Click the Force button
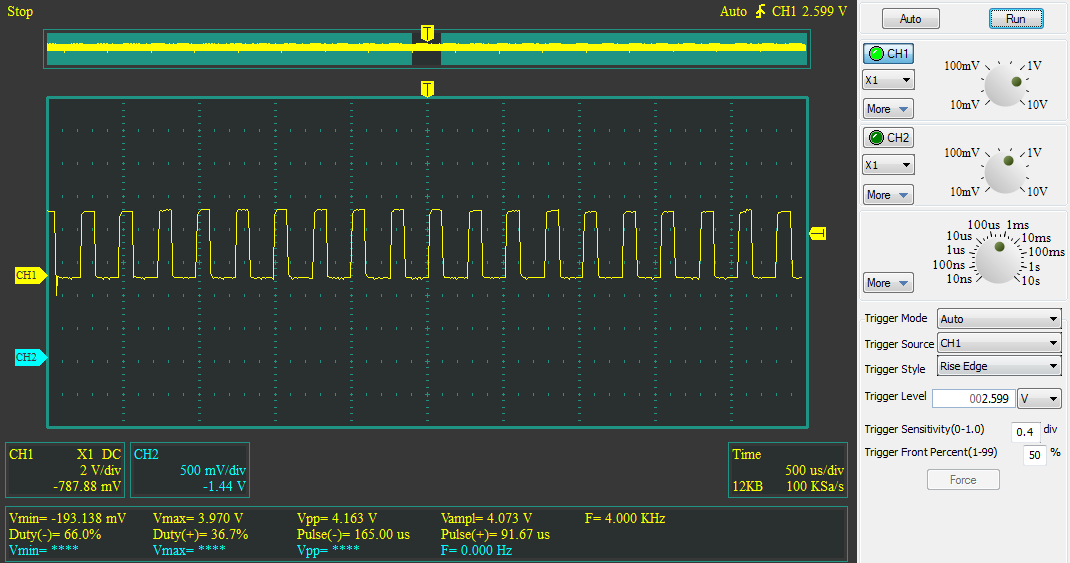The width and height of the screenshot is (1070, 563). click(963, 480)
